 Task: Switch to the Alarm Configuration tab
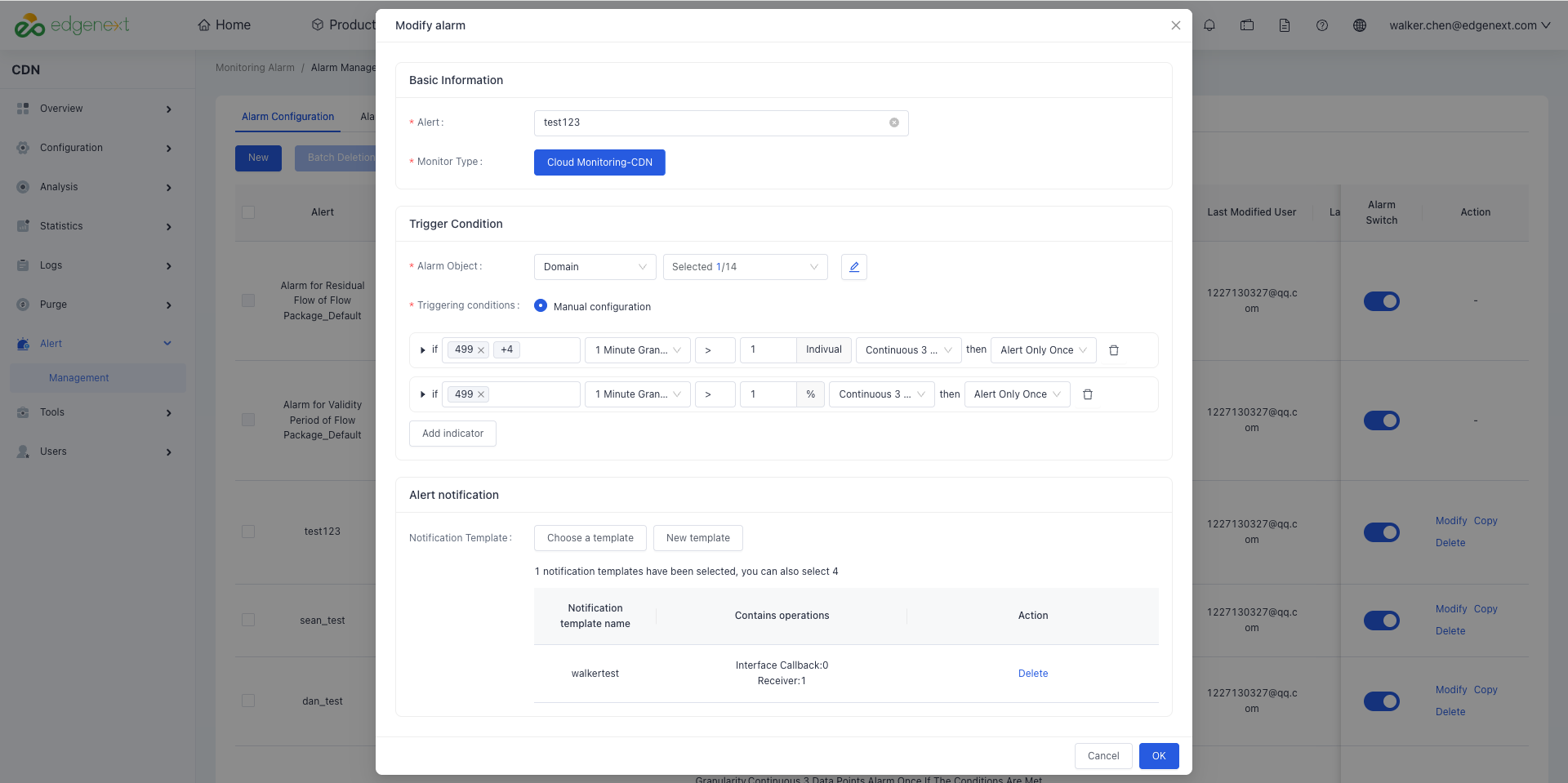(287, 117)
